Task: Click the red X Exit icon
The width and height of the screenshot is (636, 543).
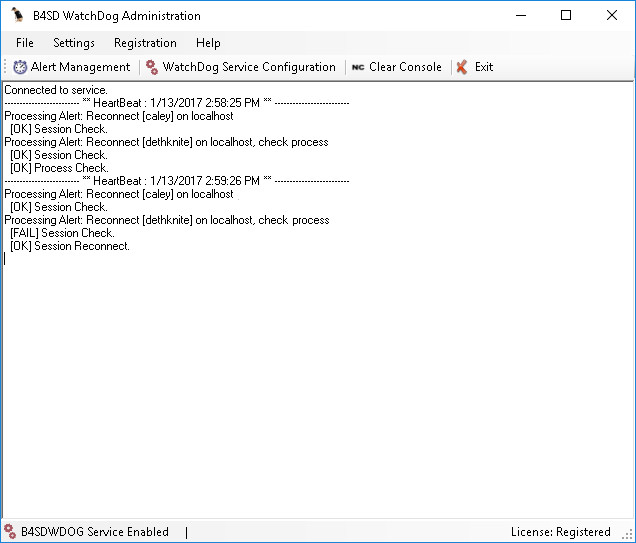Action: 462,67
